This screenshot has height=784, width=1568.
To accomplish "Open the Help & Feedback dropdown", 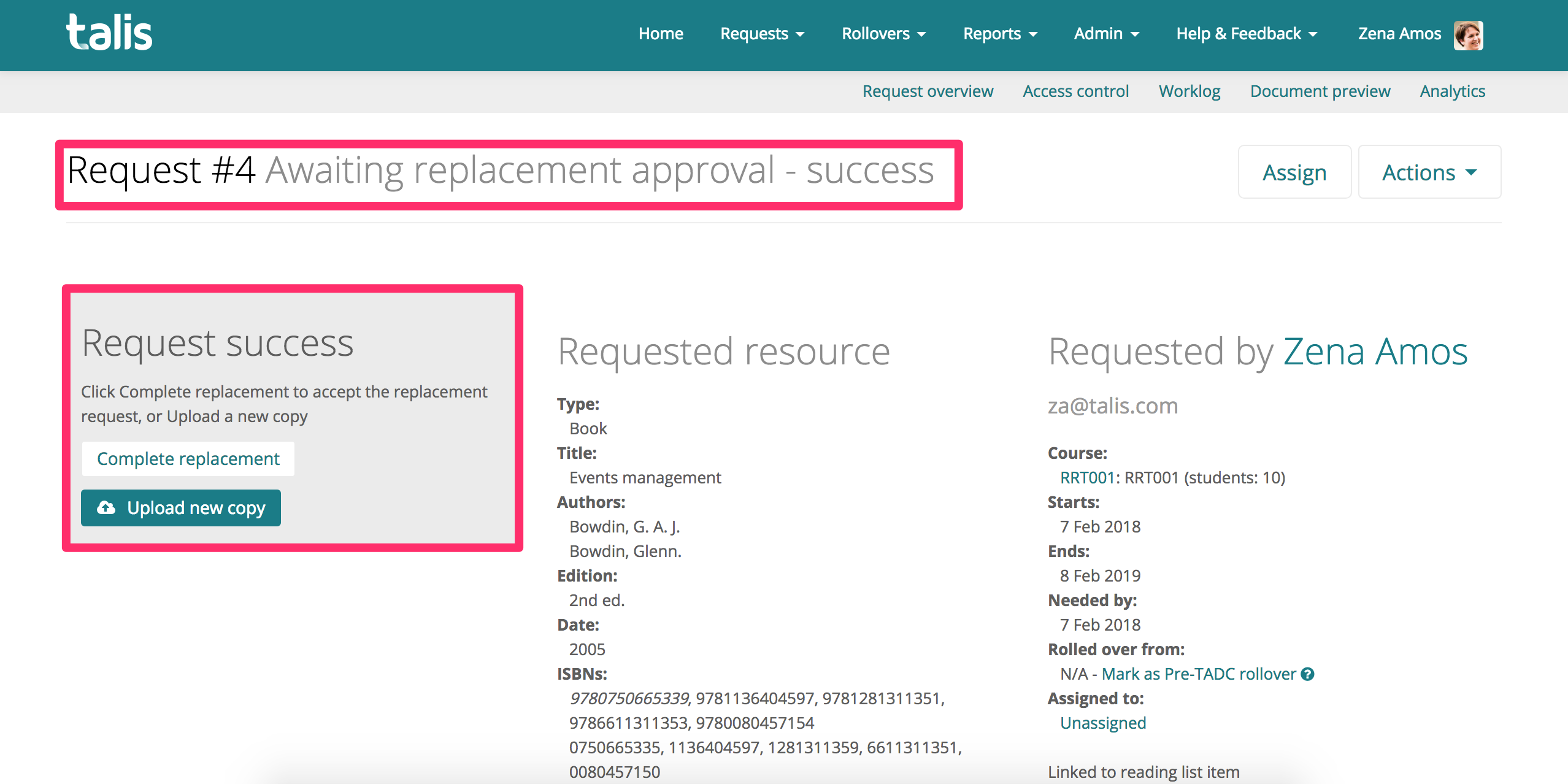I will 1247,34.
